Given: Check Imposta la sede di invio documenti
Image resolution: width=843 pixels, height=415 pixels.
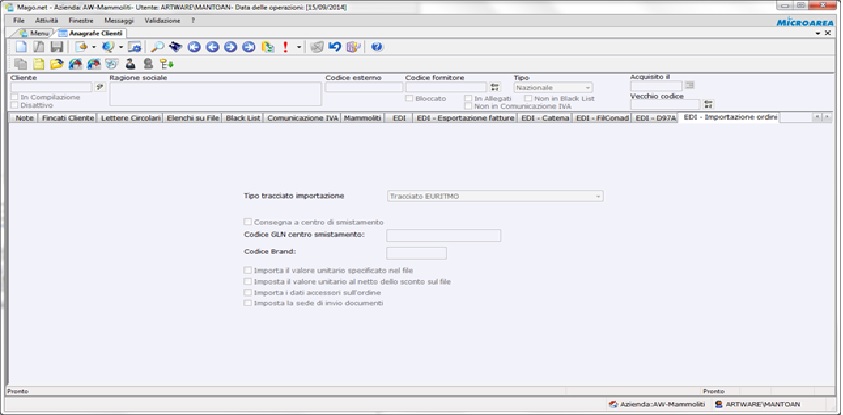Looking at the screenshot, I should click(248, 302).
